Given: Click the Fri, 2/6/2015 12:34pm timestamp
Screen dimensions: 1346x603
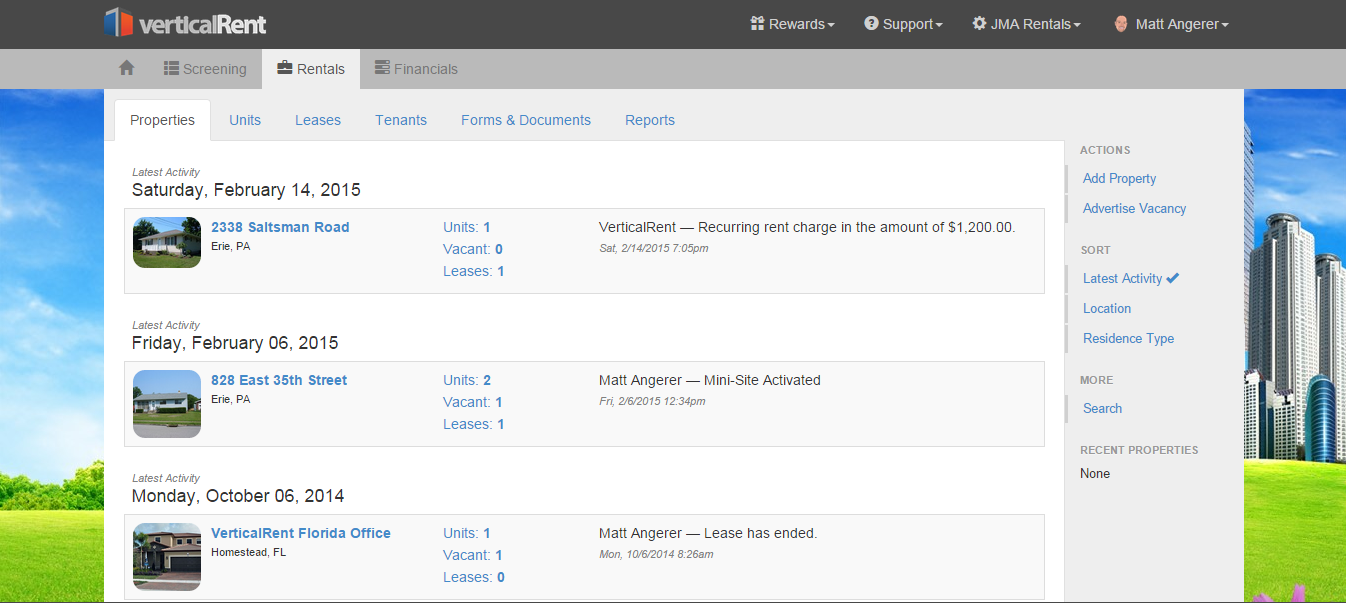Looking at the screenshot, I should (652, 401).
